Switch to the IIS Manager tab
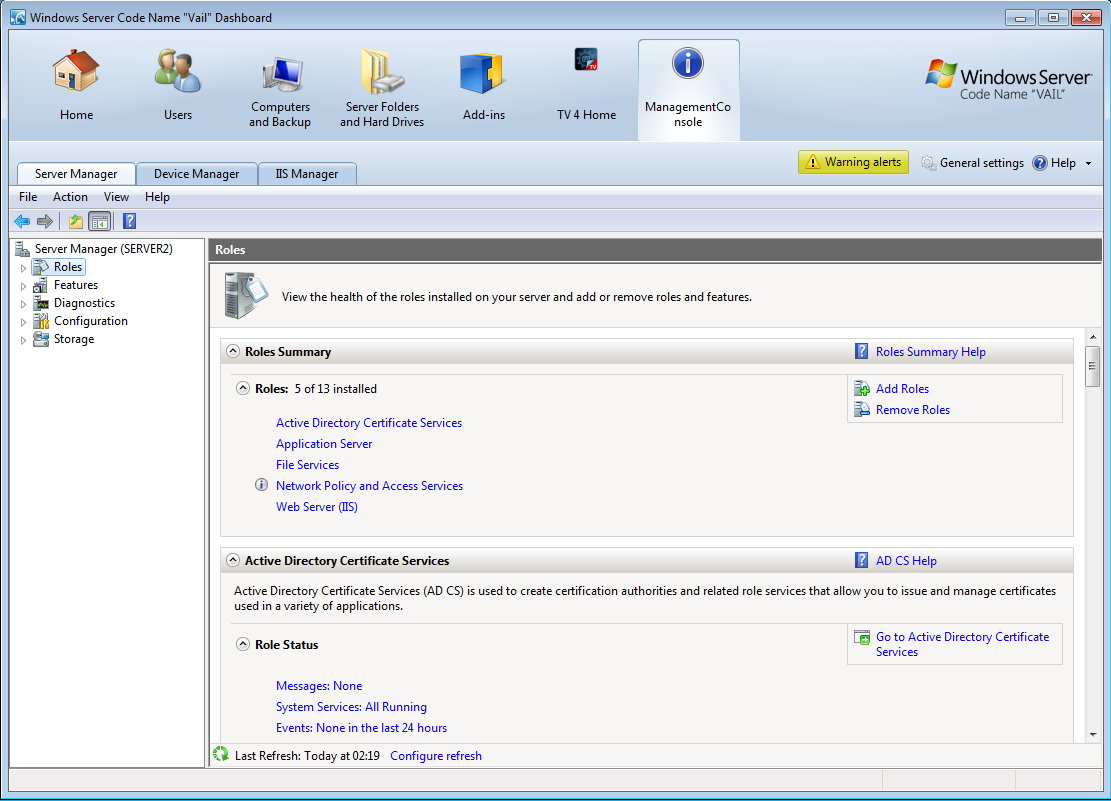This screenshot has width=1111, height=801. tap(307, 174)
